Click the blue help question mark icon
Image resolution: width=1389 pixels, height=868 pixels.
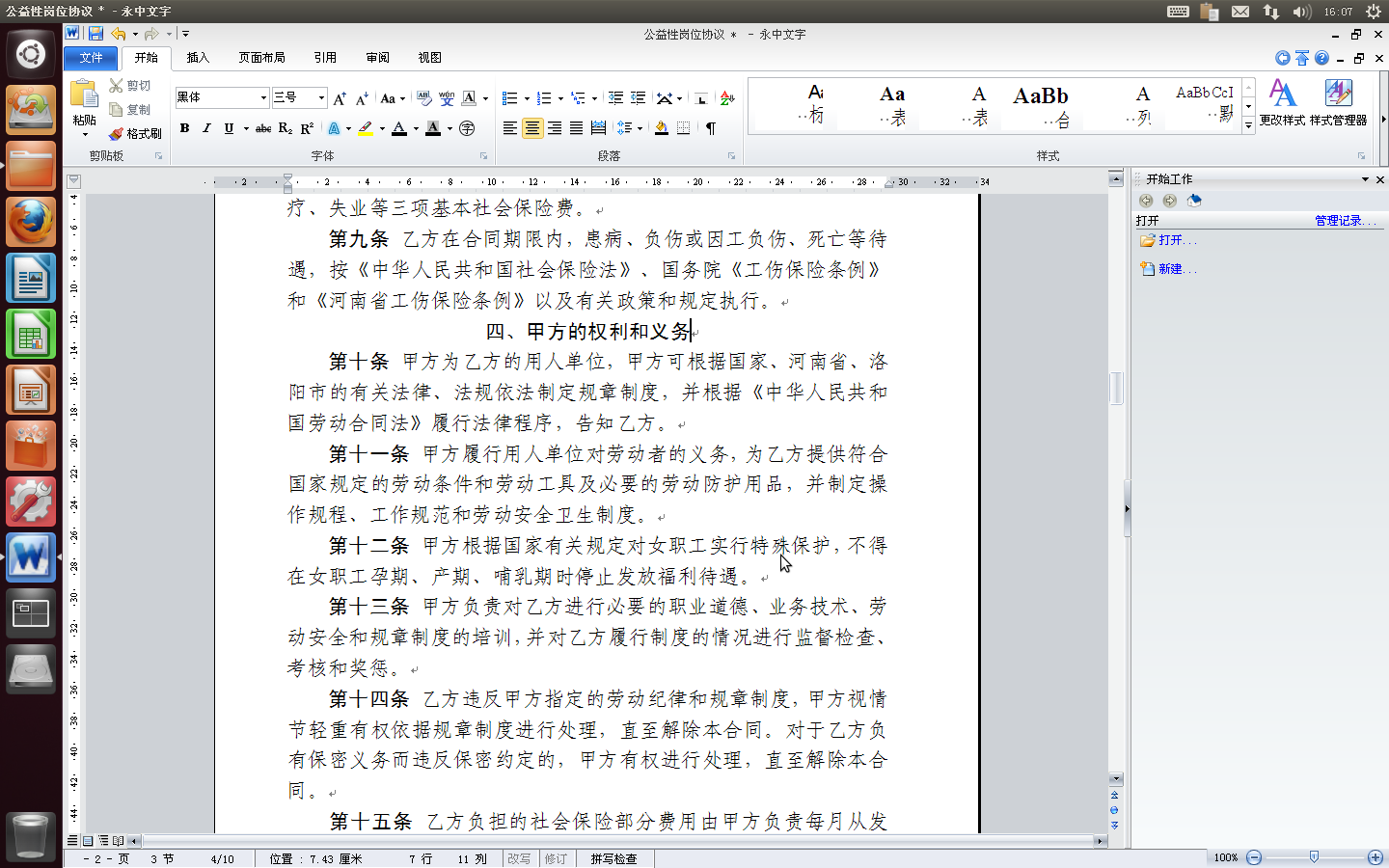coord(1321,58)
